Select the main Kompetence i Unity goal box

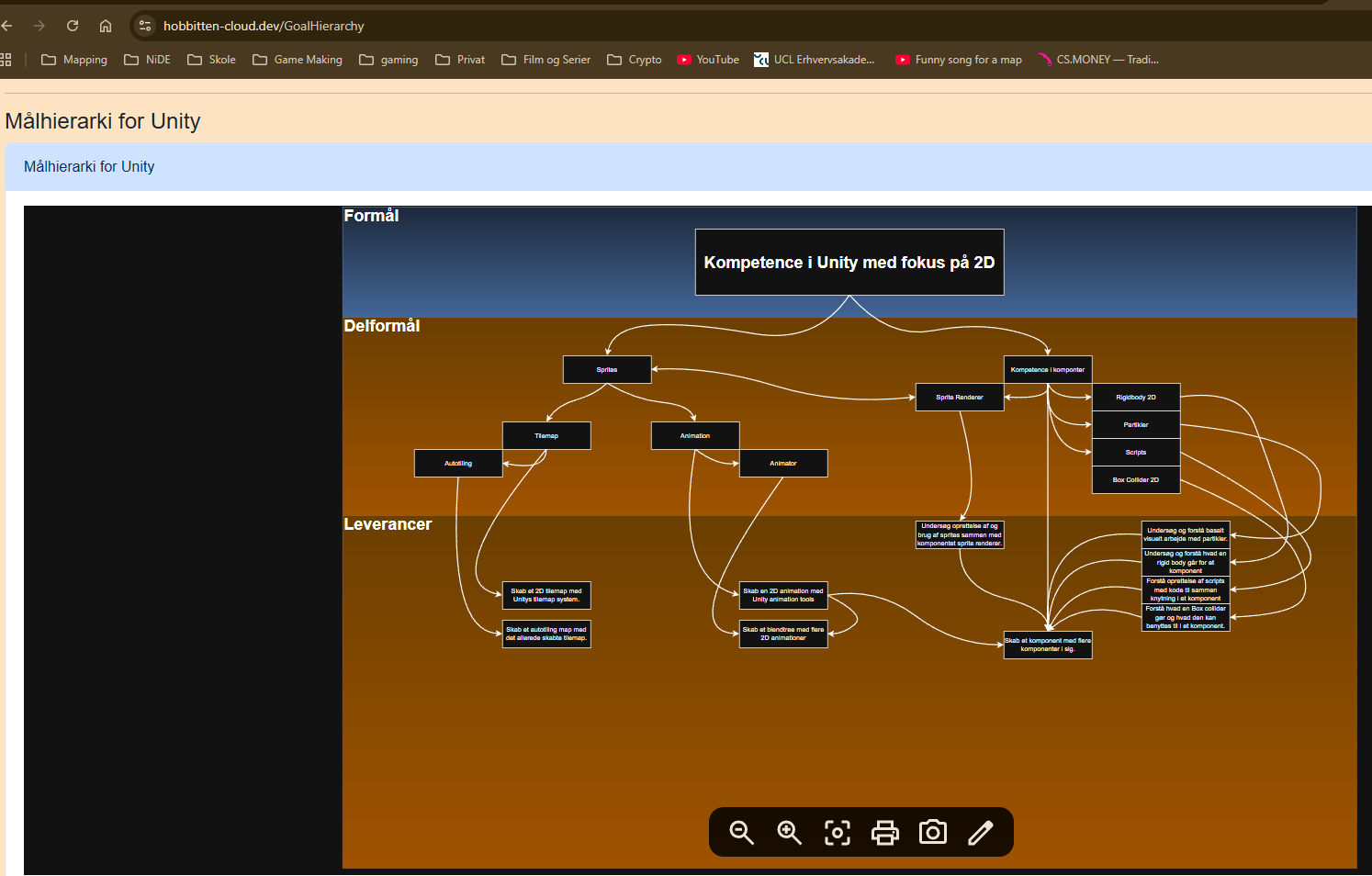tap(849, 263)
